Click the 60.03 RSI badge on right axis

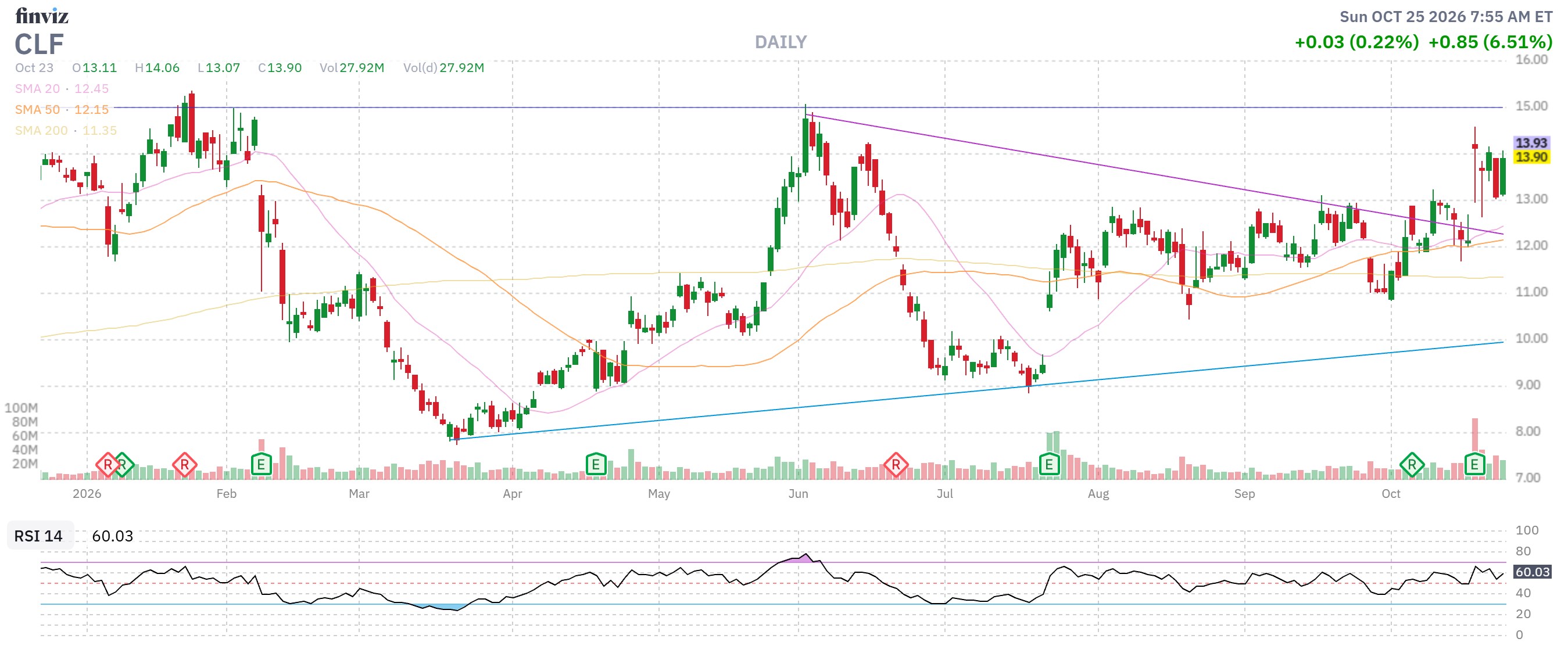coord(1533,572)
